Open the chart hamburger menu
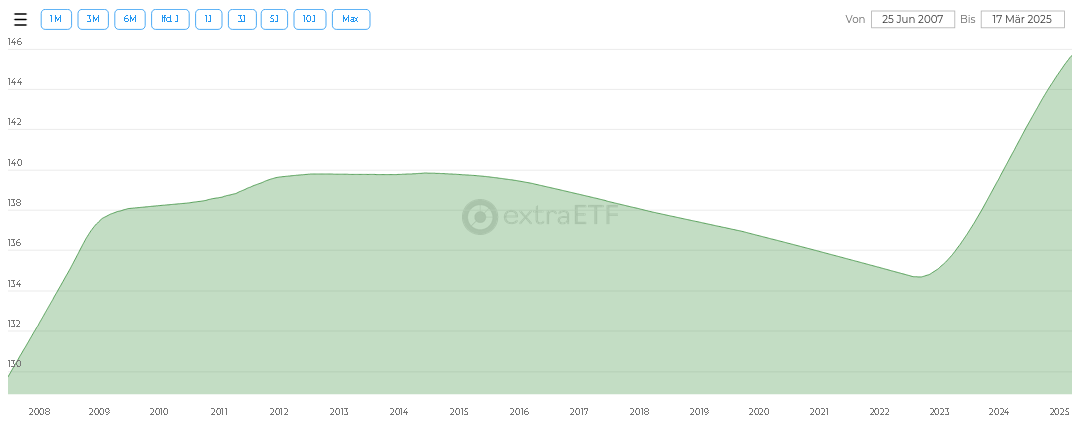This screenshot has height=423, width=1081. click(20, 19)
